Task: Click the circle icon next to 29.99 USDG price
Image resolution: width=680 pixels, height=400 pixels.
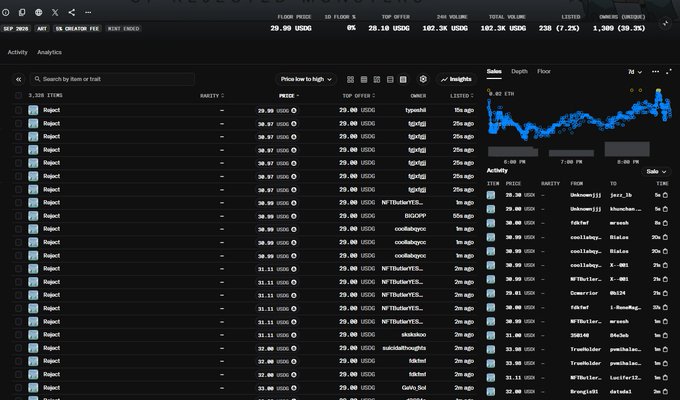Action: pos(294,111)
